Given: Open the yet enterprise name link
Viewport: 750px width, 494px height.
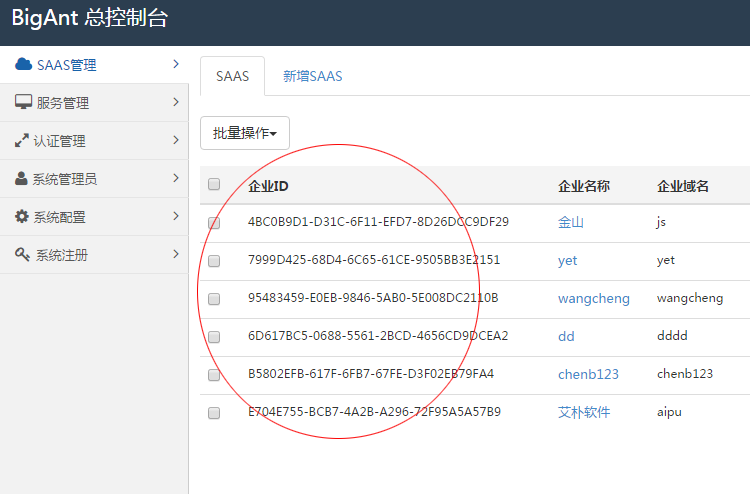Looking at the screenshot, I should tap(567, 260).
